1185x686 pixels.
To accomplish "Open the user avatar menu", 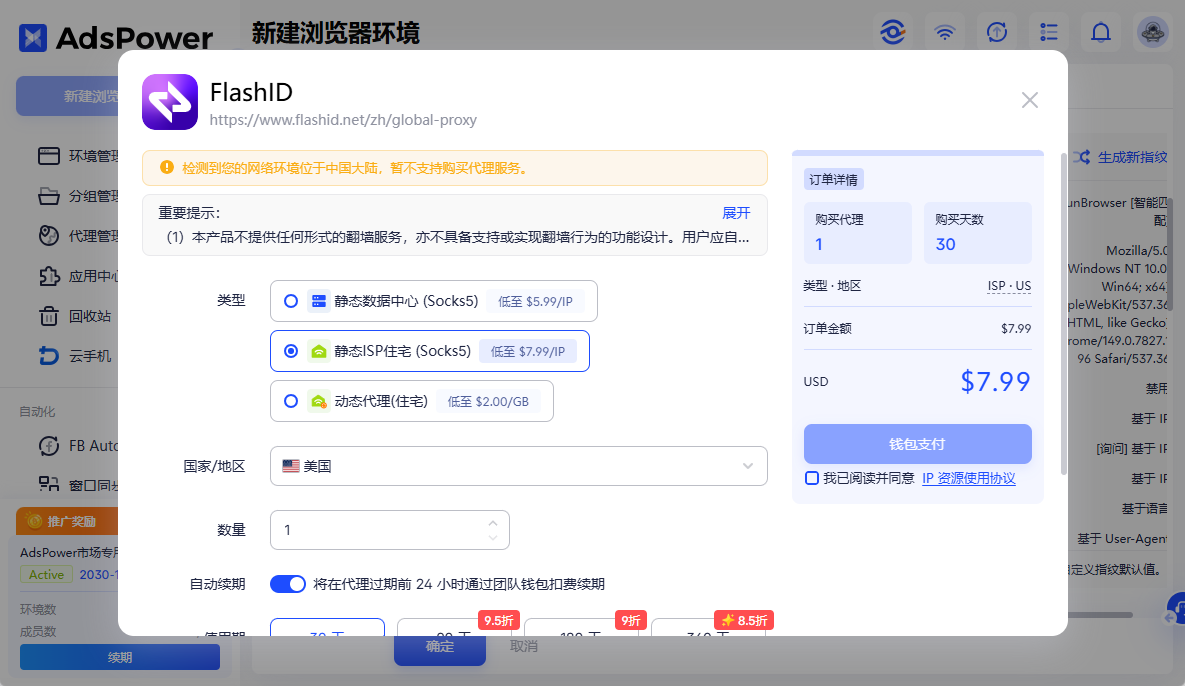I will coord(1153,32).
